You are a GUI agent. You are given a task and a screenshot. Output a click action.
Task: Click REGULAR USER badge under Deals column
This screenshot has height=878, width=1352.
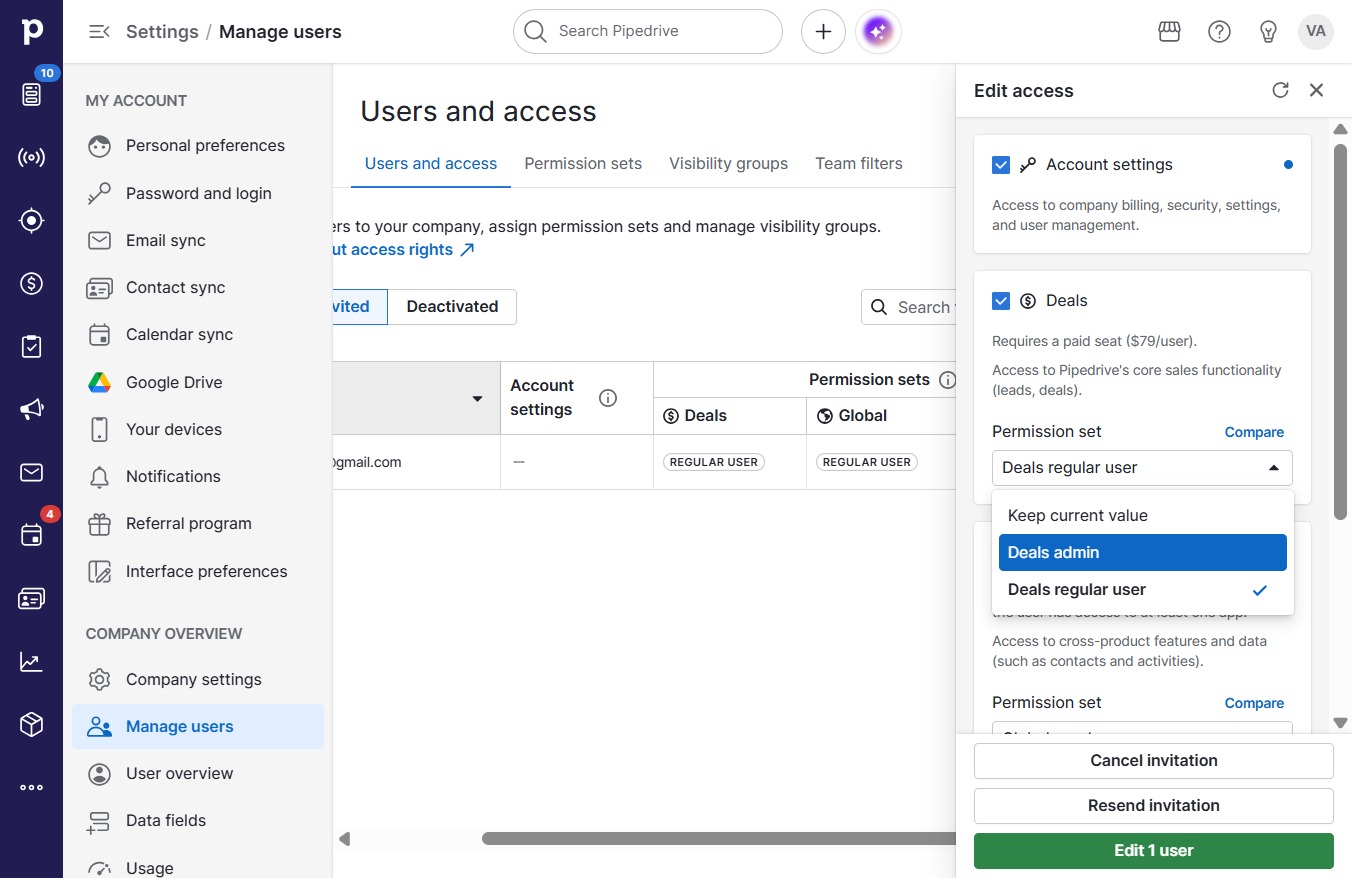[714, 462]
